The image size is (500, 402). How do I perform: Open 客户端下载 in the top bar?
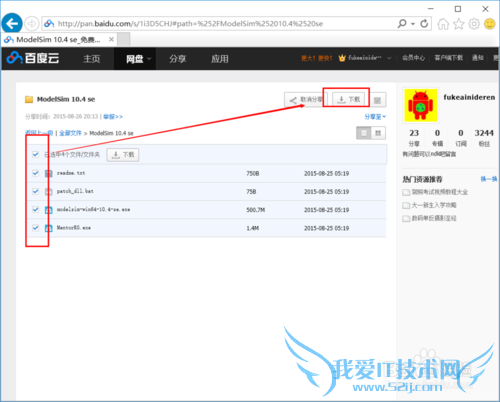coord(449,58)
